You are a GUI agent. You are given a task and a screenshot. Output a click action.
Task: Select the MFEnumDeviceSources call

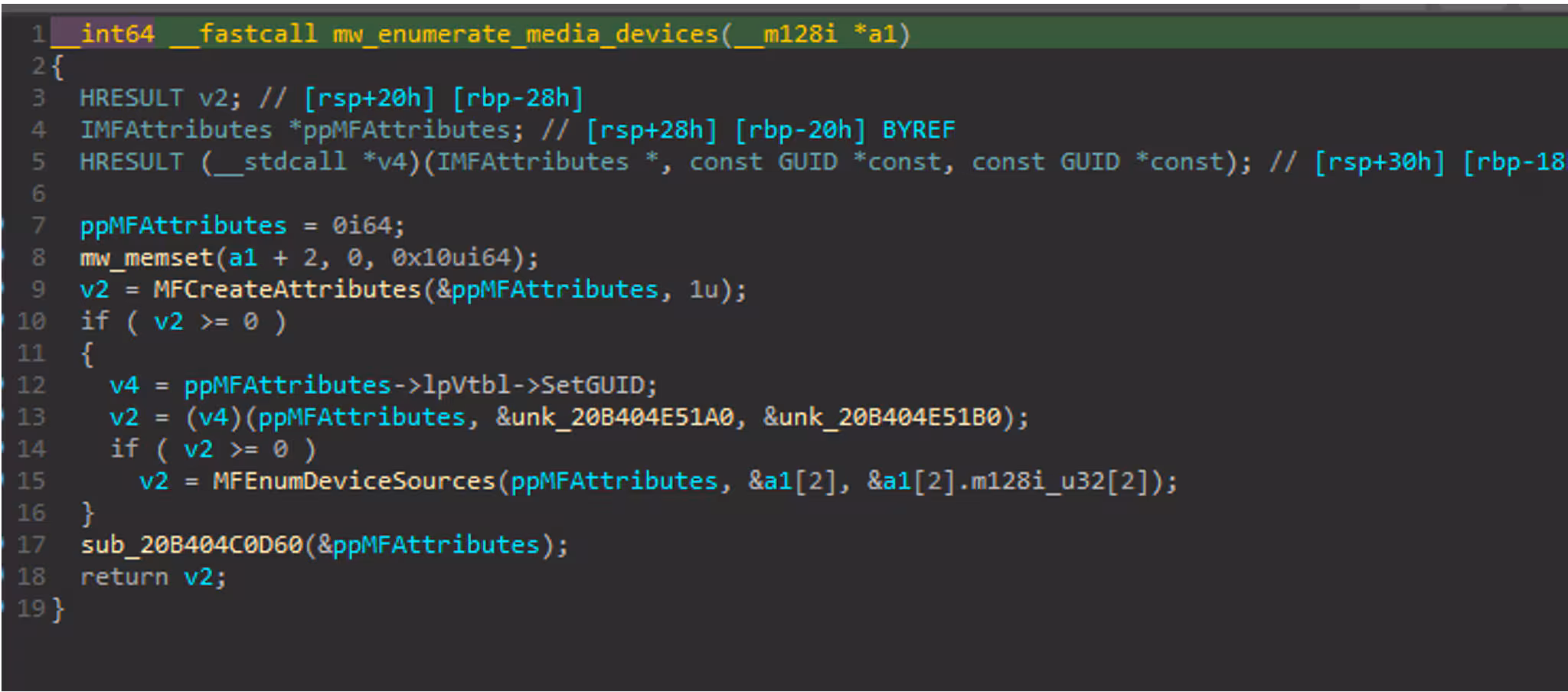point(354,481)
